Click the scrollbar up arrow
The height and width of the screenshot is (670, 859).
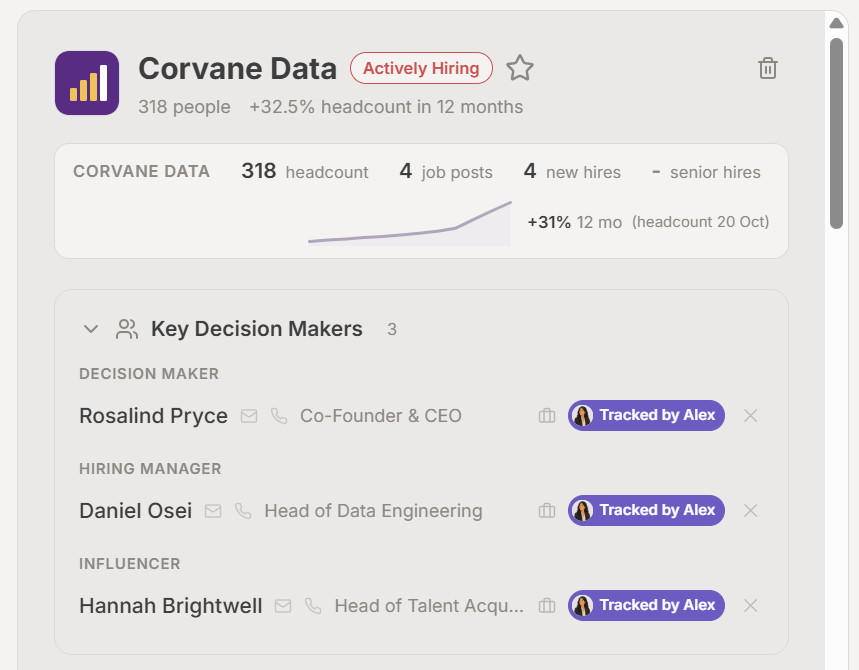pos(836,23)
